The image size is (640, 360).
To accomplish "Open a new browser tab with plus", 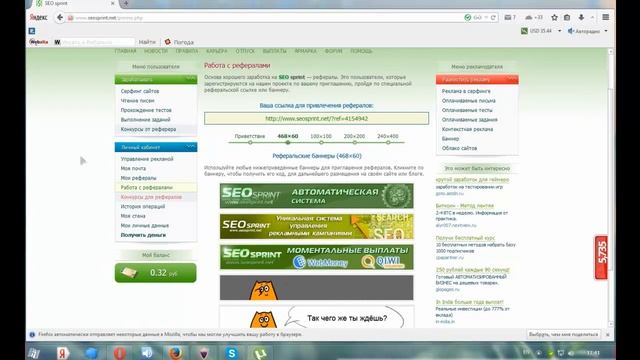I will 126,3.
